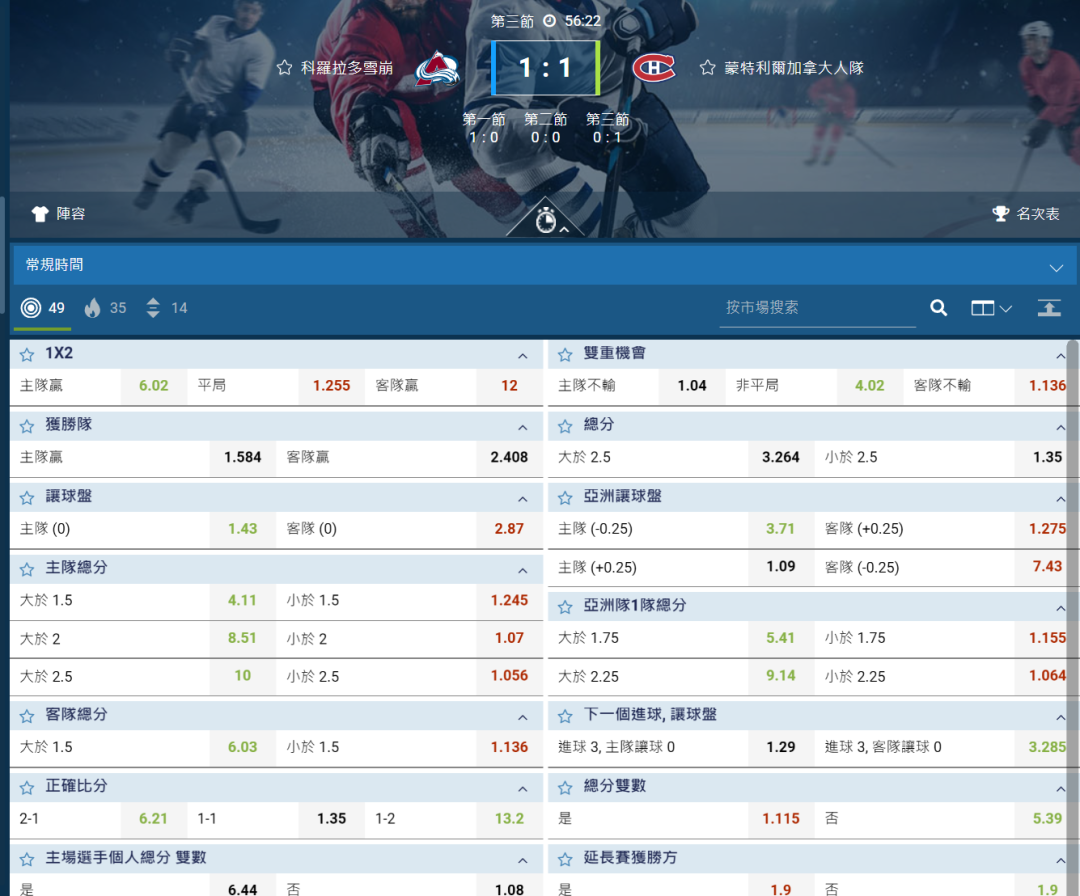
Task: Collapse the 讓球盤 section chevron
Action: pos(523,499)
